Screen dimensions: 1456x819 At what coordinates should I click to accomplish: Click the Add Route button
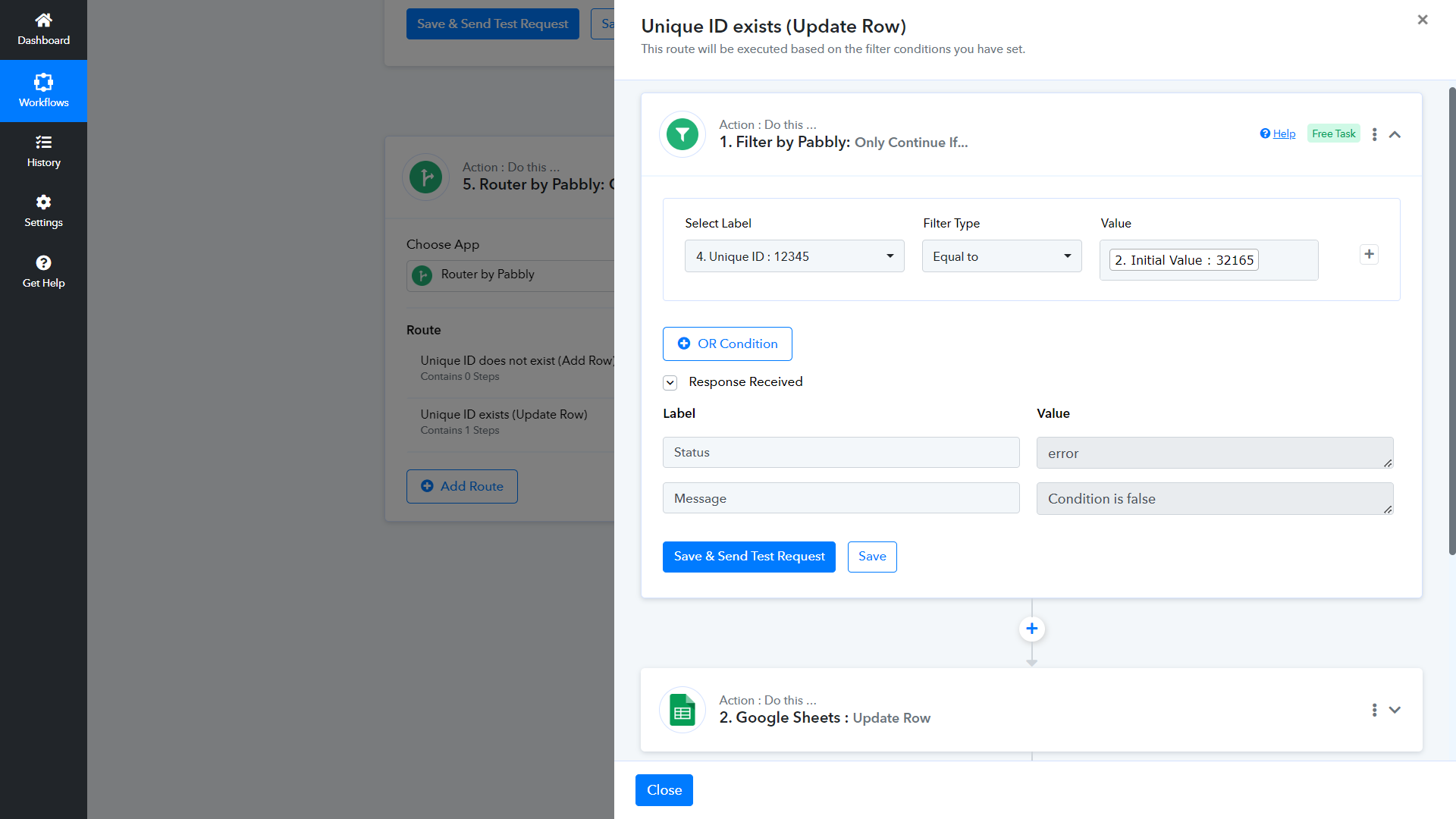pos(462,487)
